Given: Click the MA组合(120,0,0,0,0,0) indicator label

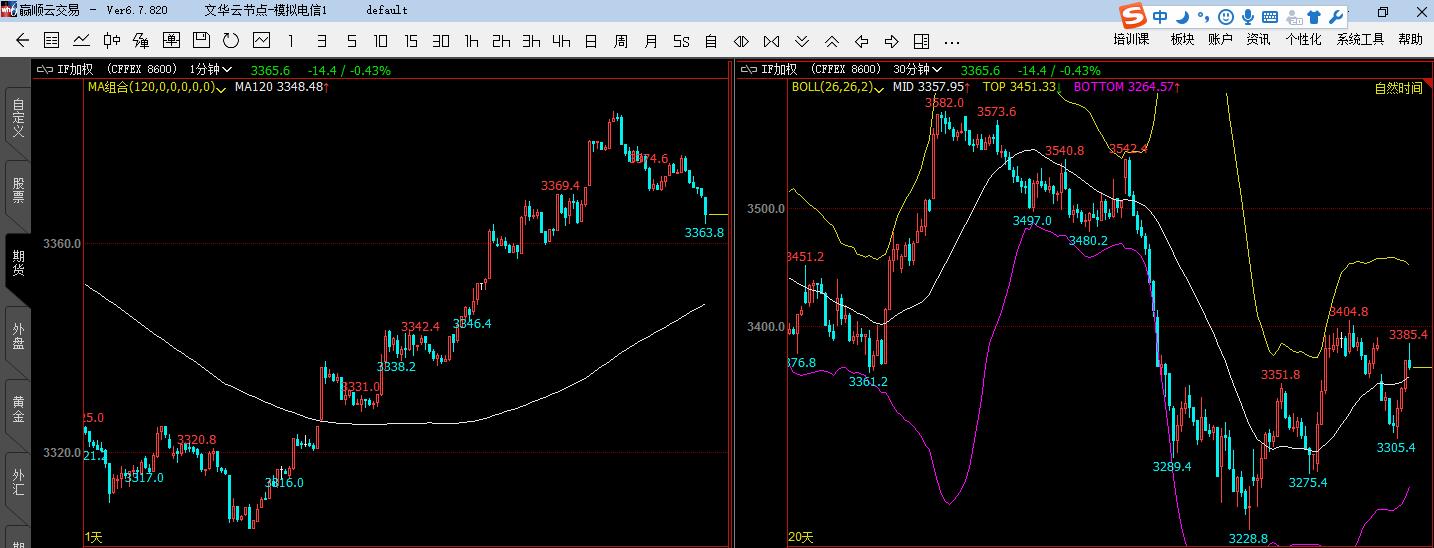Looking at the screenshot, I should click(155, 87).
